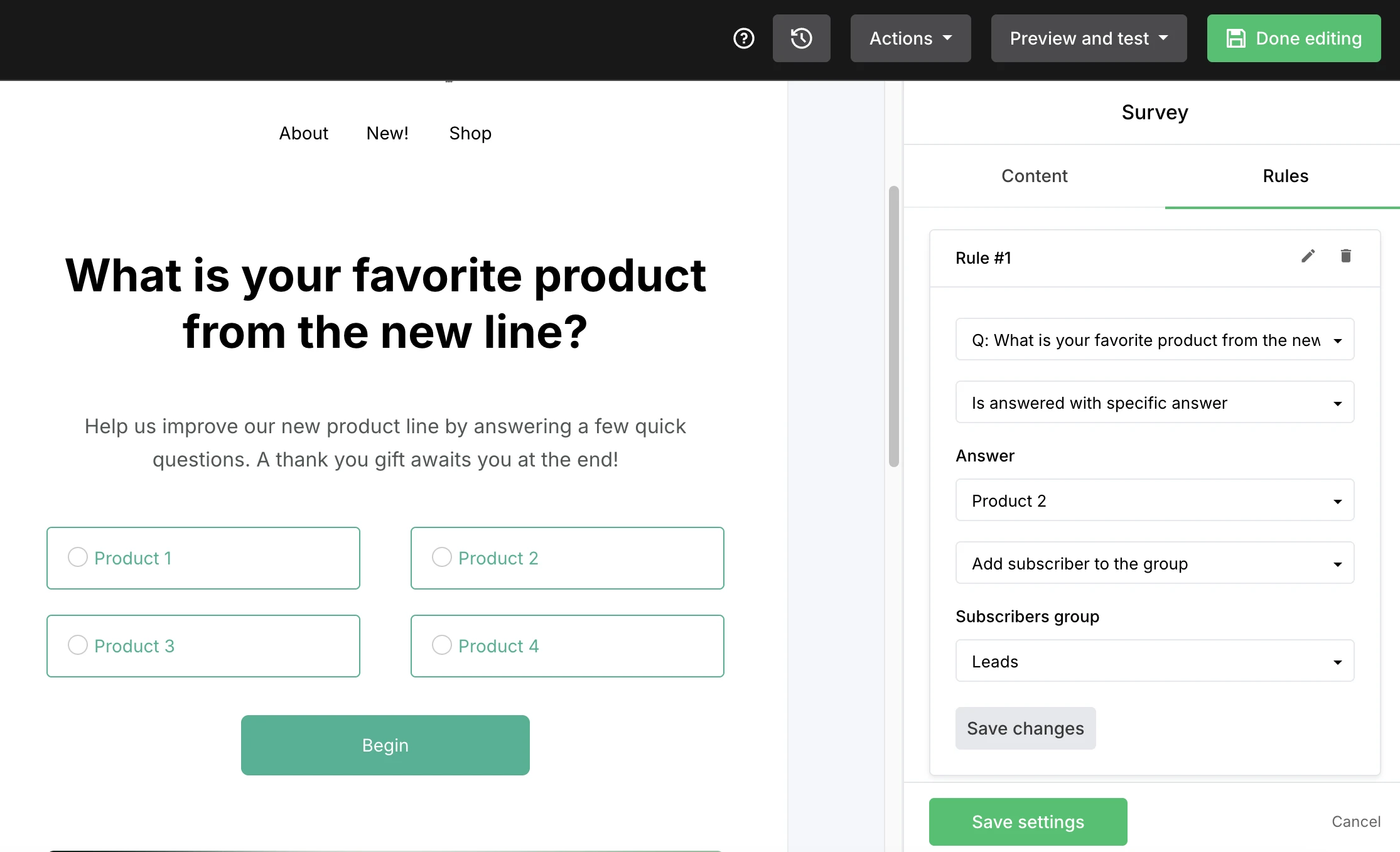Select the Product 1 radio button
The image size is (1400, 852).
(x=77, y=557)
